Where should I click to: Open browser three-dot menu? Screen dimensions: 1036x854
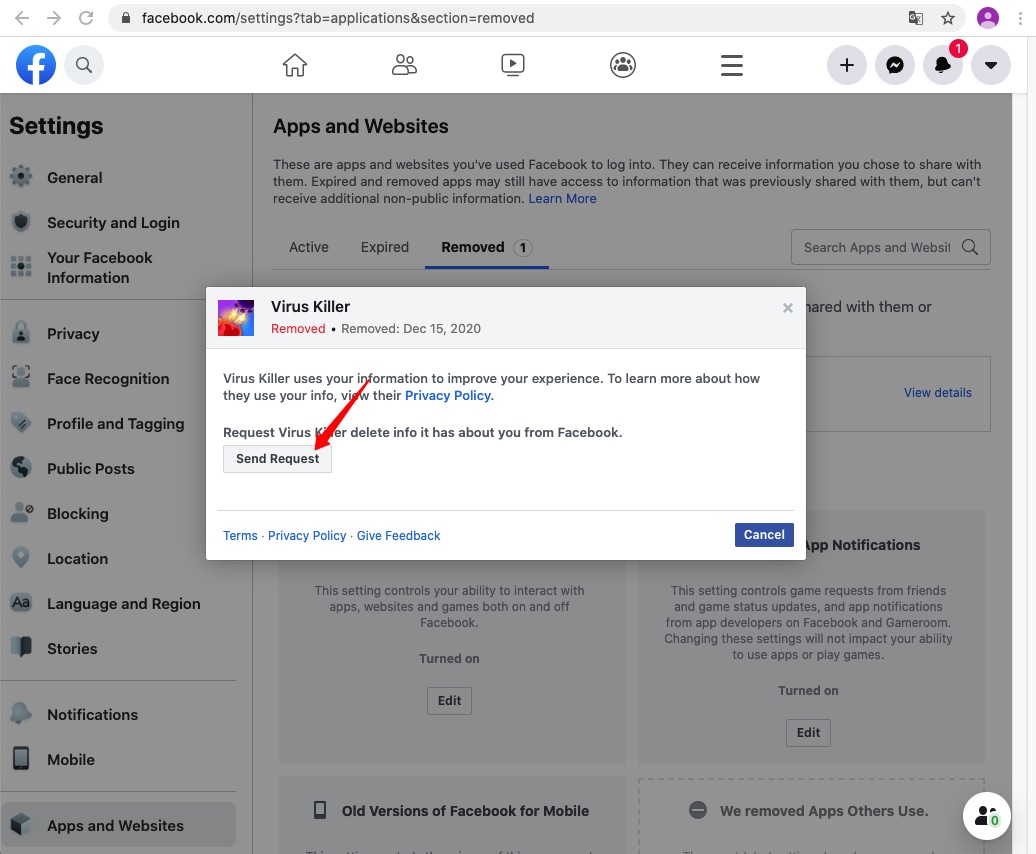(1021, 18)
